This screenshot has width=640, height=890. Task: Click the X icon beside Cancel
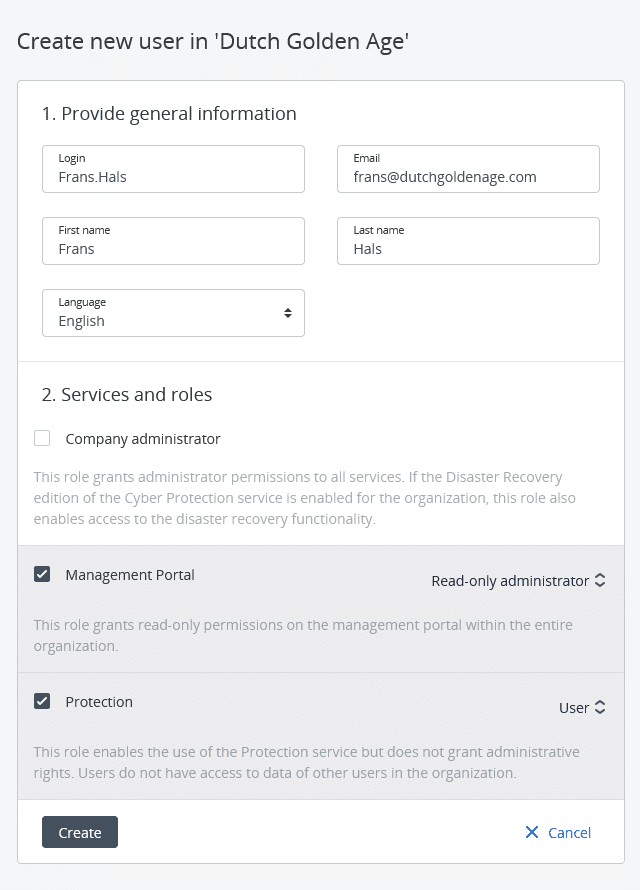point(532,832)
